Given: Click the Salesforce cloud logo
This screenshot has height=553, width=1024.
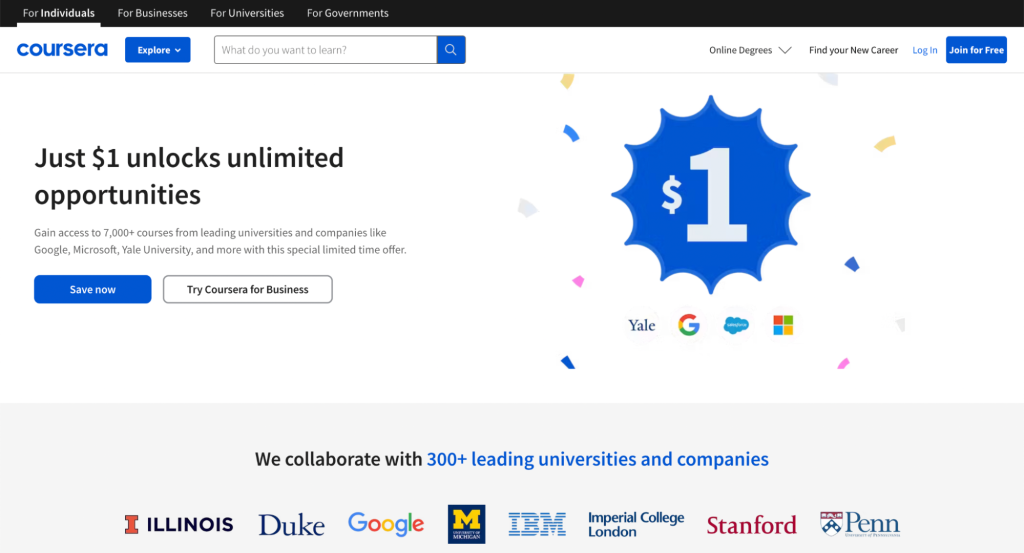Looking at the screenshot, I should [736, 324].
